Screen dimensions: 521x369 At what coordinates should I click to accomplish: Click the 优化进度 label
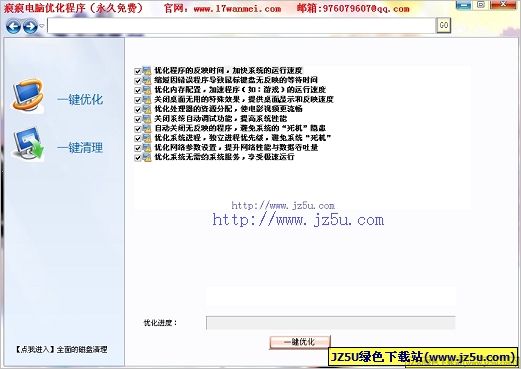point(160,323)
